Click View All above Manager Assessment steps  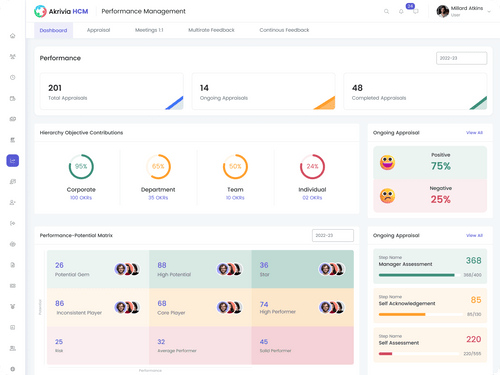(x=474, y=235)
